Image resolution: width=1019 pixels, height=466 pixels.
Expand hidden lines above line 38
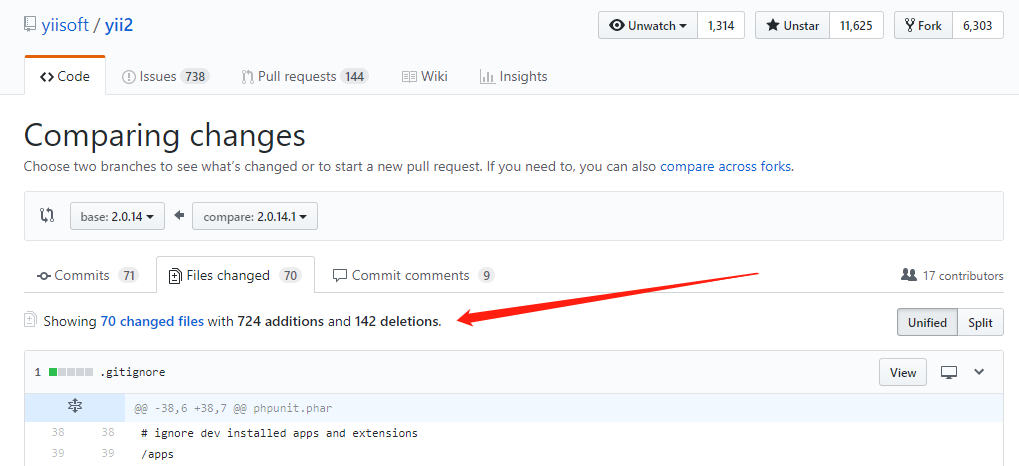tap(75, 408)
